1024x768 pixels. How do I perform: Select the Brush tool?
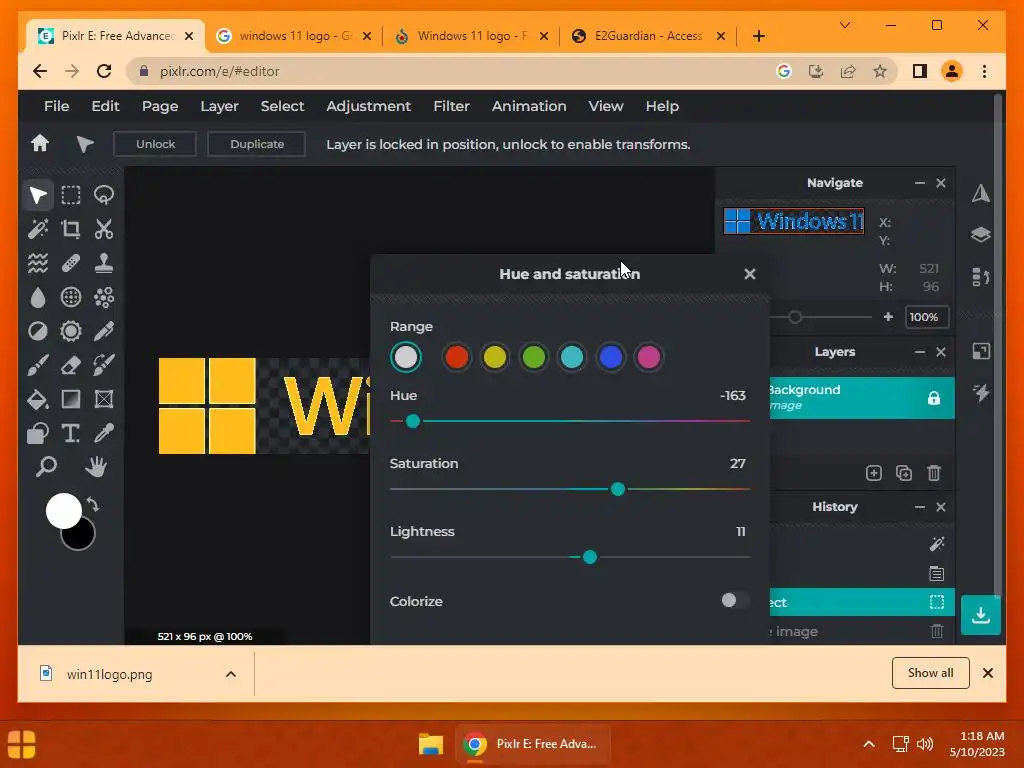click(x=38, y=365)
